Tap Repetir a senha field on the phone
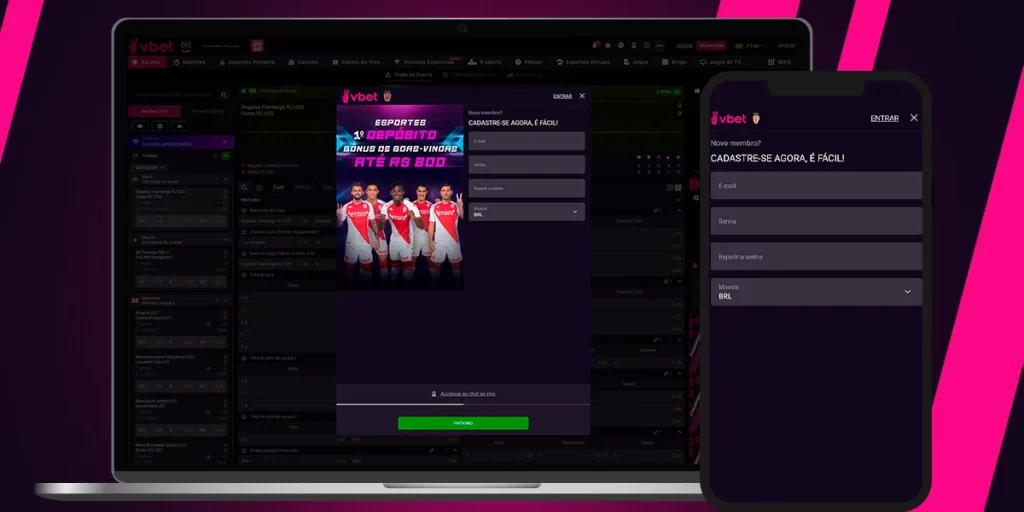This screenshot has width=1024, height=512. 816,257
